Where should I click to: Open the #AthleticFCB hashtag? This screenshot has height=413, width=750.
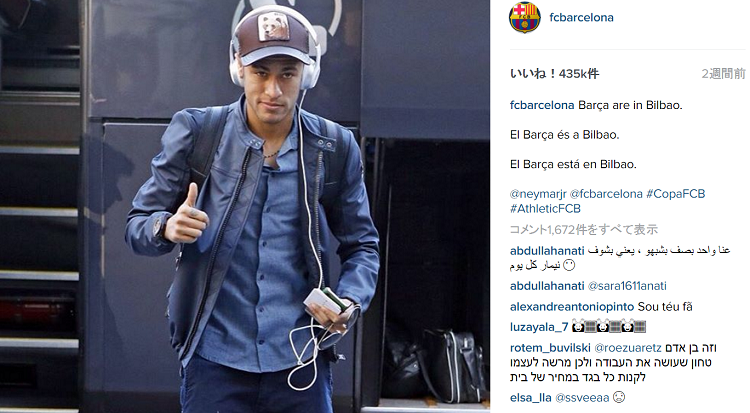545,209
